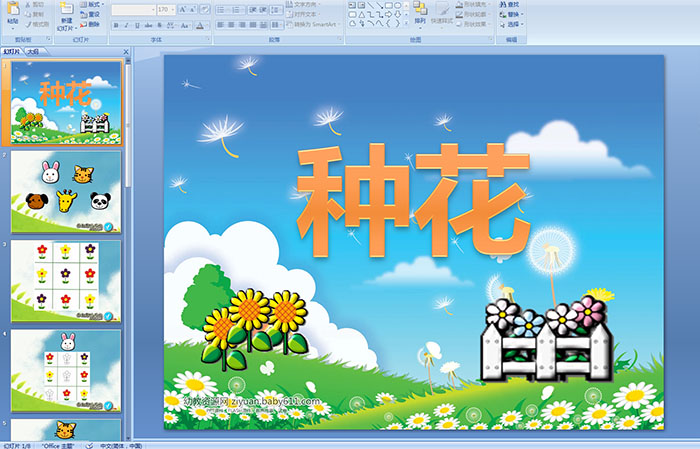Select the Elbow Connector shape
Viewport: 700px width, 449px height.
coord(371,14)
